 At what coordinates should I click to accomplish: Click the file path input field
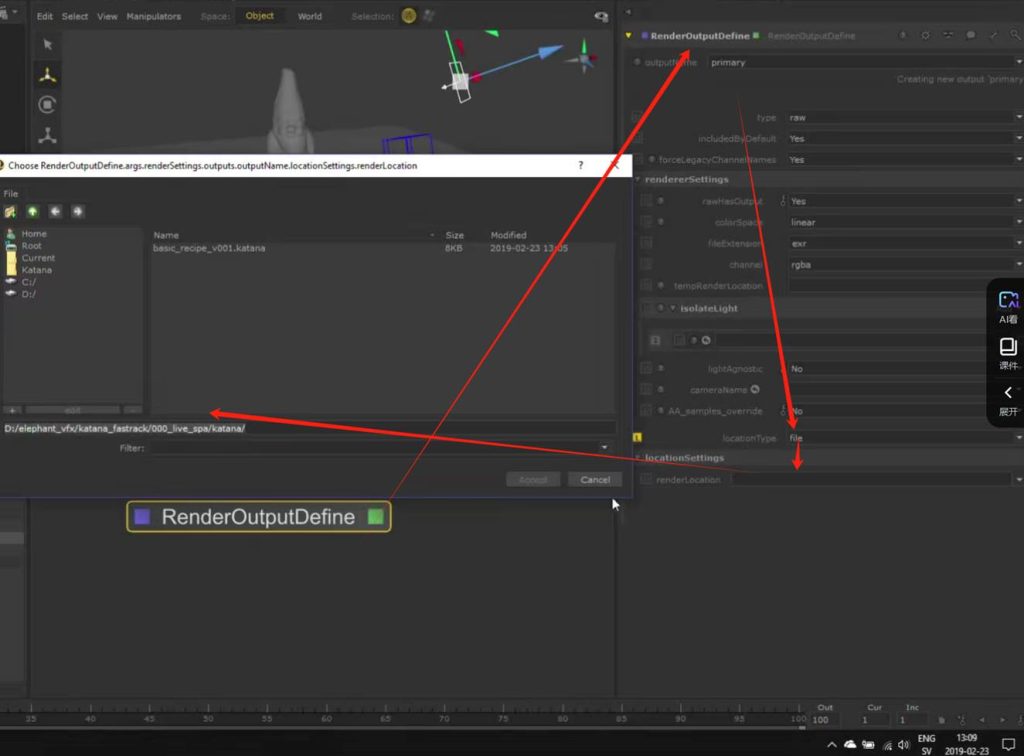click(x=300, y=429)
